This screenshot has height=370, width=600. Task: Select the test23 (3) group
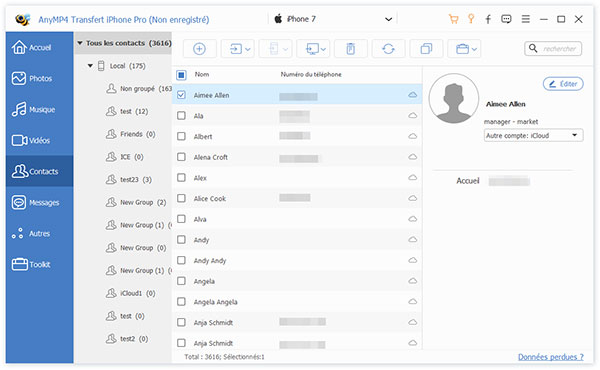click(129, 179)
